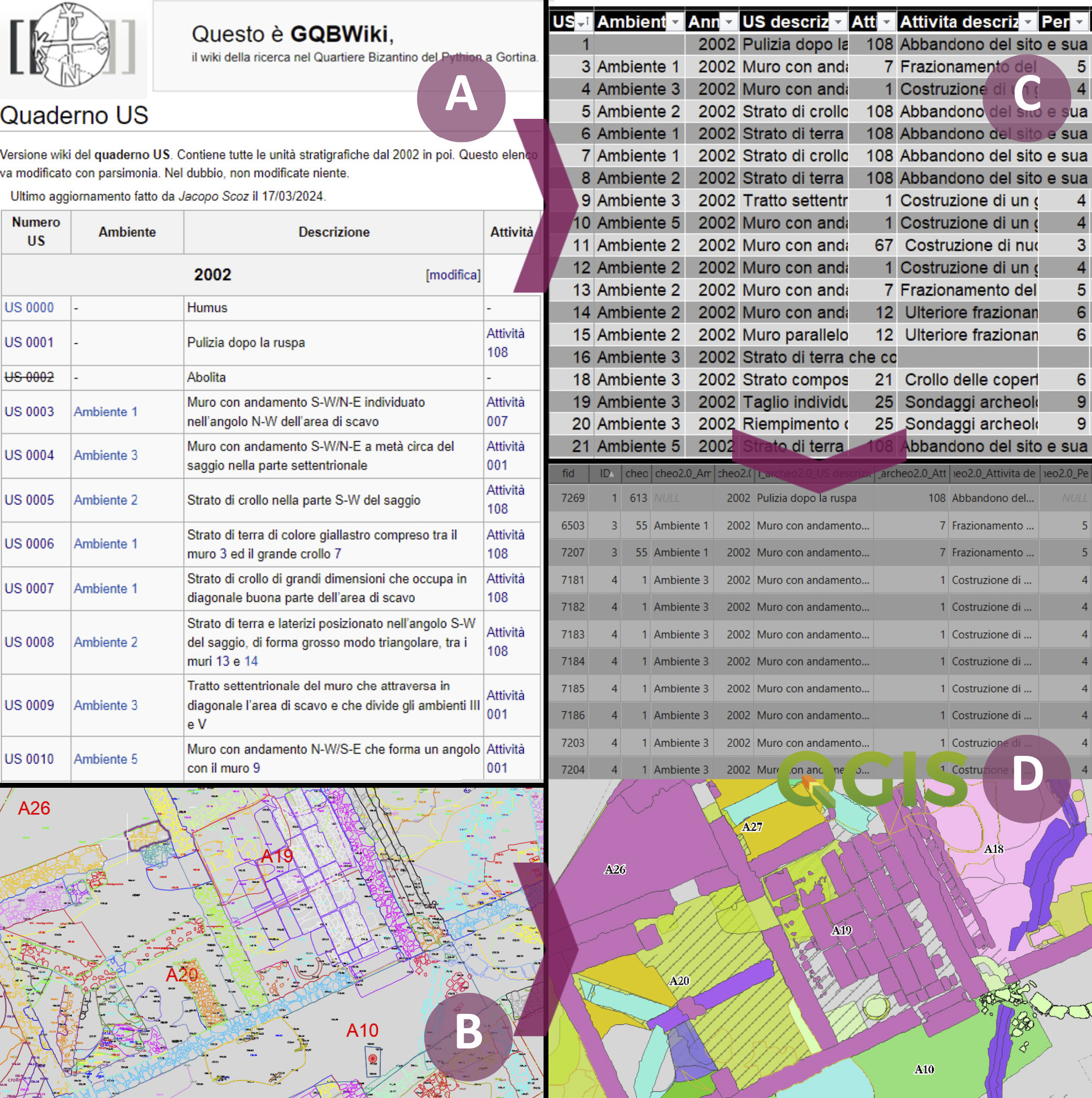Click the sort arrow in QGIS ID column header
The width and height of the screenshot is (1092, 1098).
(x=612, y=474)
